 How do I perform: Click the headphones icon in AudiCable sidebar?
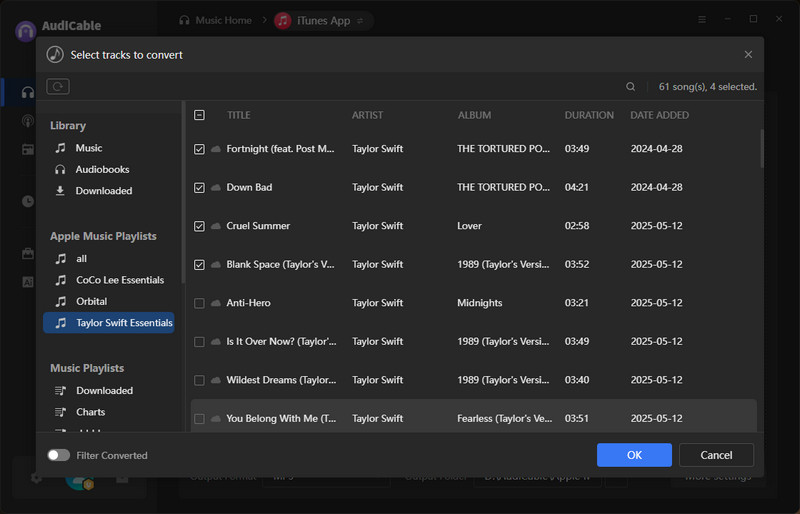click(x=28, y=92)
